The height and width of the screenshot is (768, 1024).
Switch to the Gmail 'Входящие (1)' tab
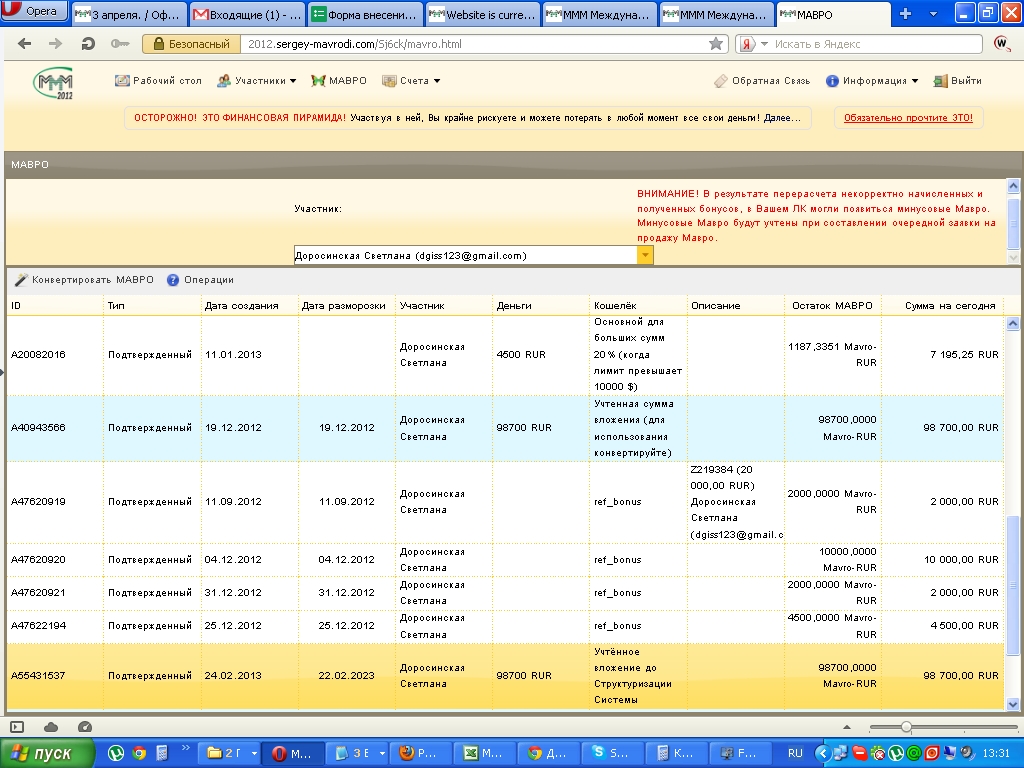tap(248, 14)
